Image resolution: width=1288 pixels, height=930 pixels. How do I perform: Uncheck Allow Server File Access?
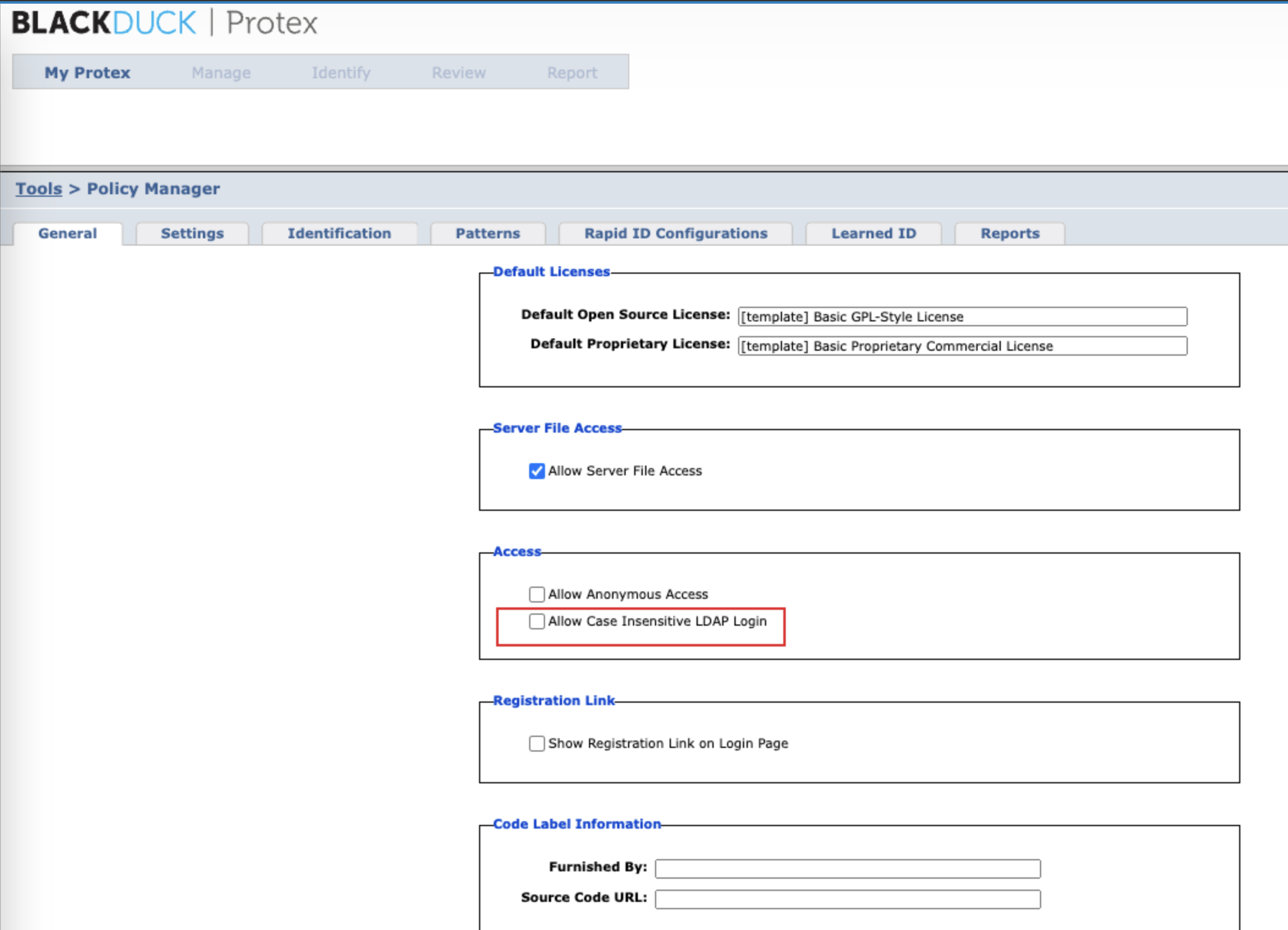click(536, 471)
